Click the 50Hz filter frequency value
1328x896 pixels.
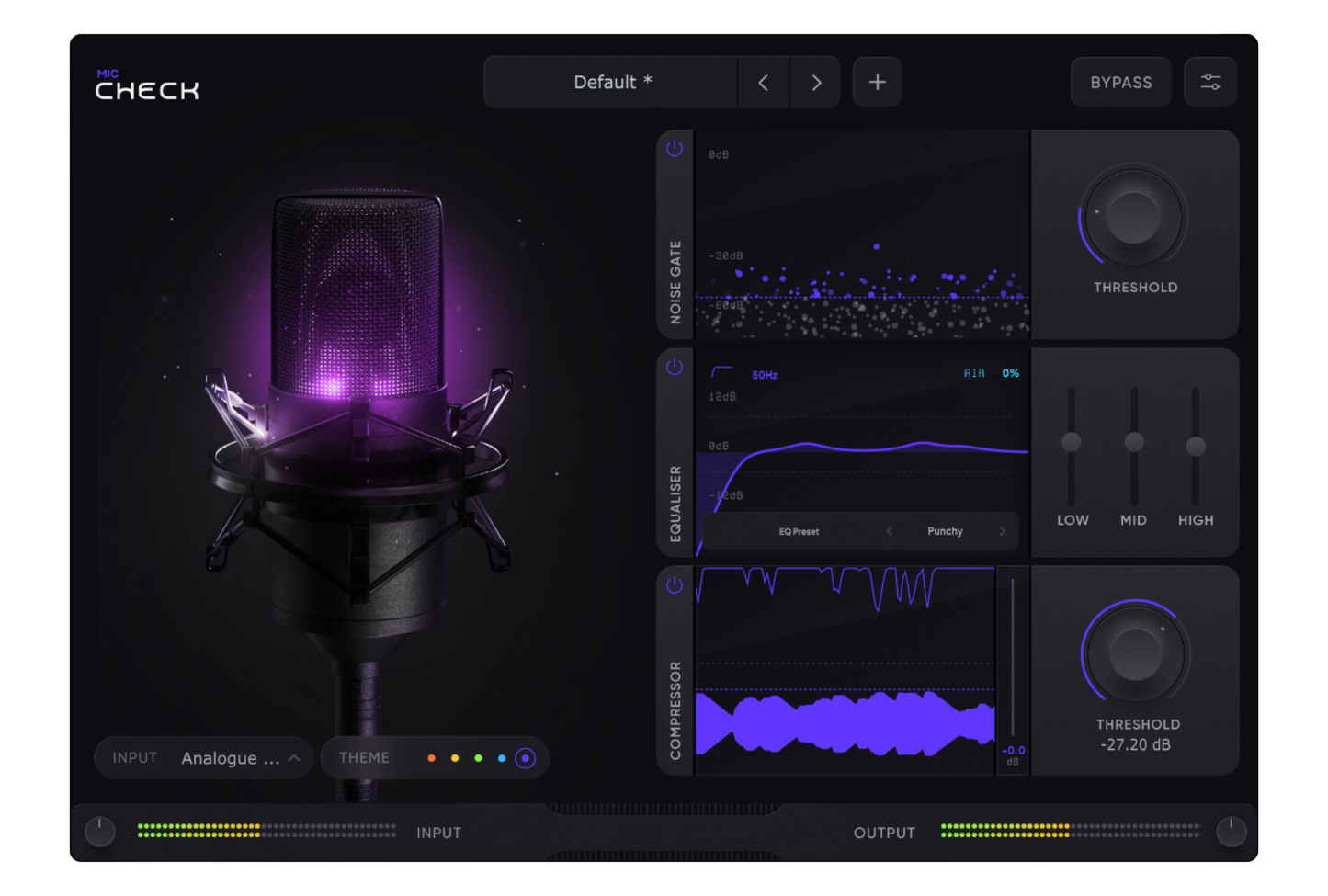(765, 375)
